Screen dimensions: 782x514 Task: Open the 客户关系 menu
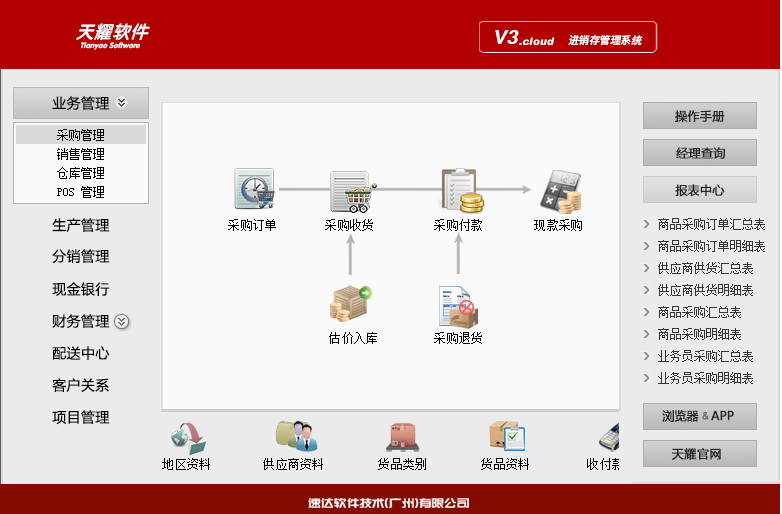[x=81, y=385]
